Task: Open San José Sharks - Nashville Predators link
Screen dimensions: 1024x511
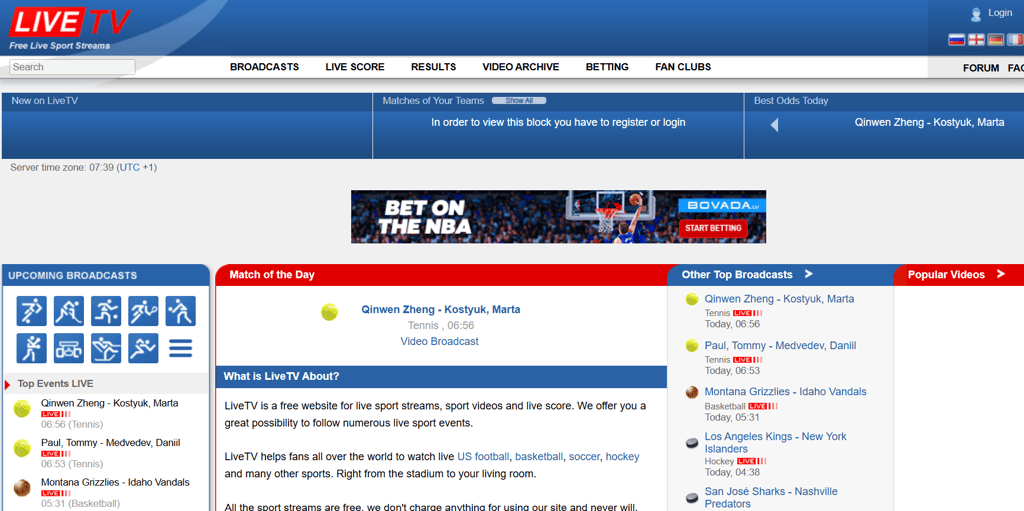Action: point(771,498)
